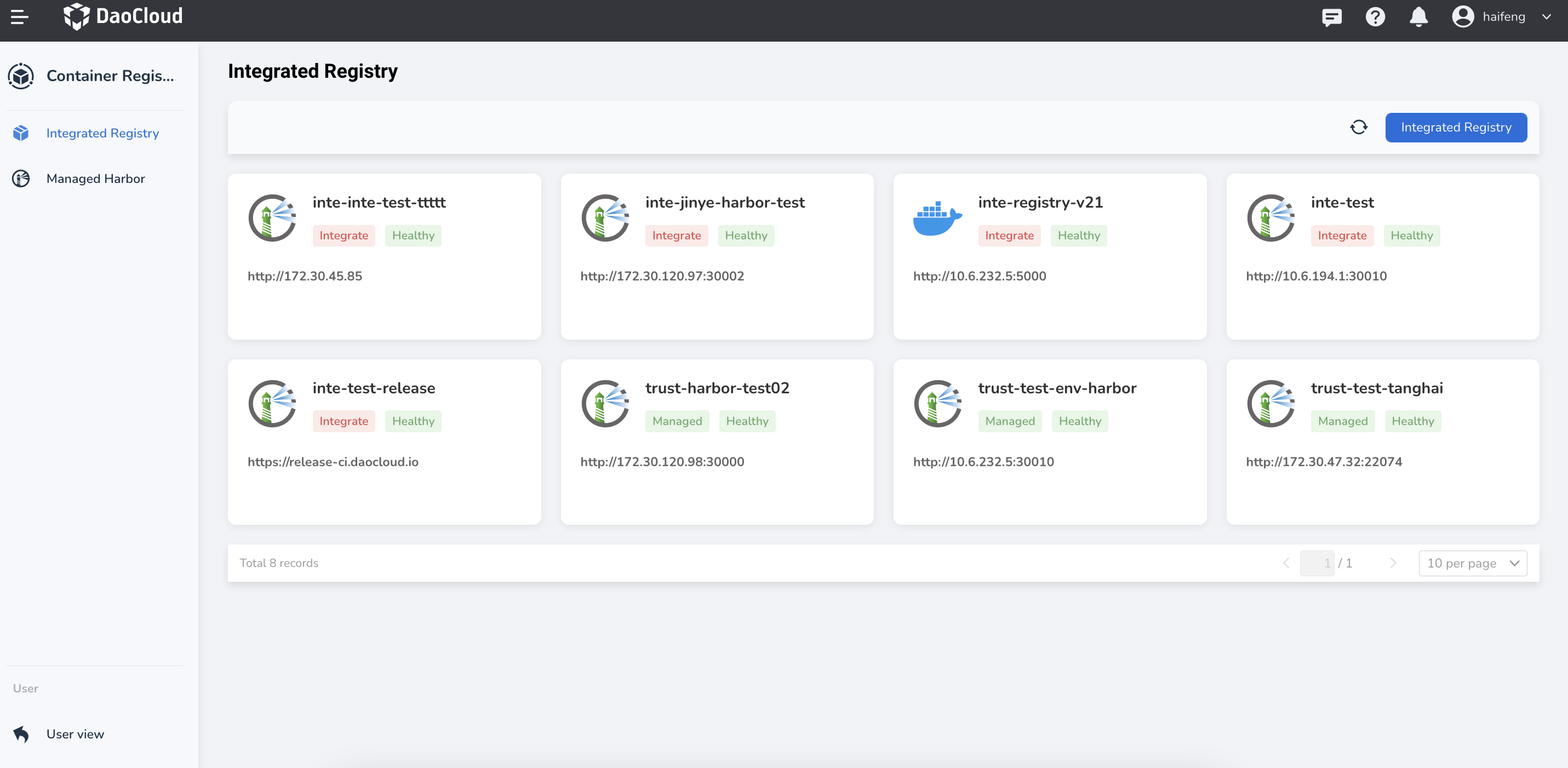Open the 10 per page dropdown

(x=1473, y=564)
